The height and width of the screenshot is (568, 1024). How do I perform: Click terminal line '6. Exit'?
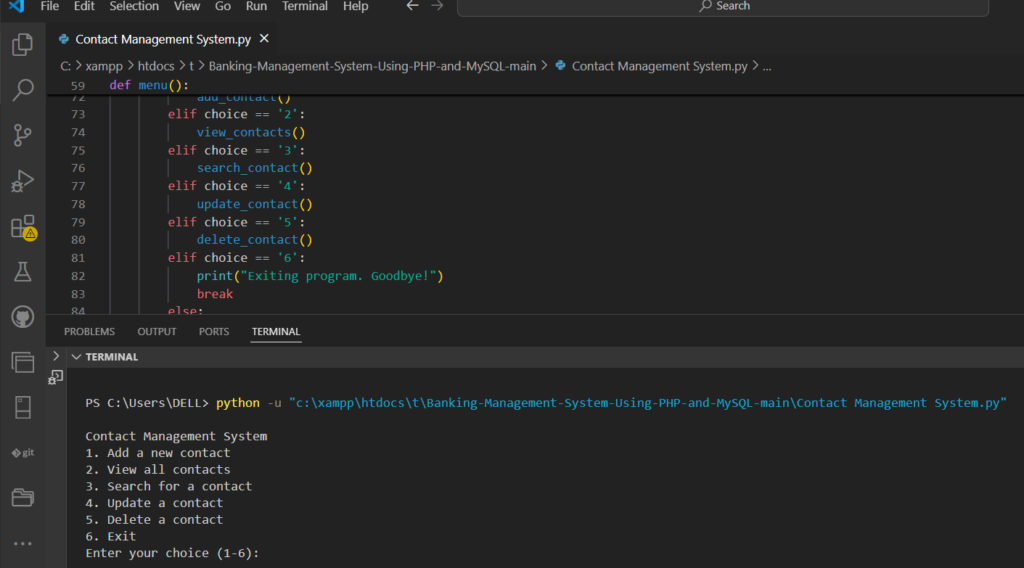click(110, 536)
